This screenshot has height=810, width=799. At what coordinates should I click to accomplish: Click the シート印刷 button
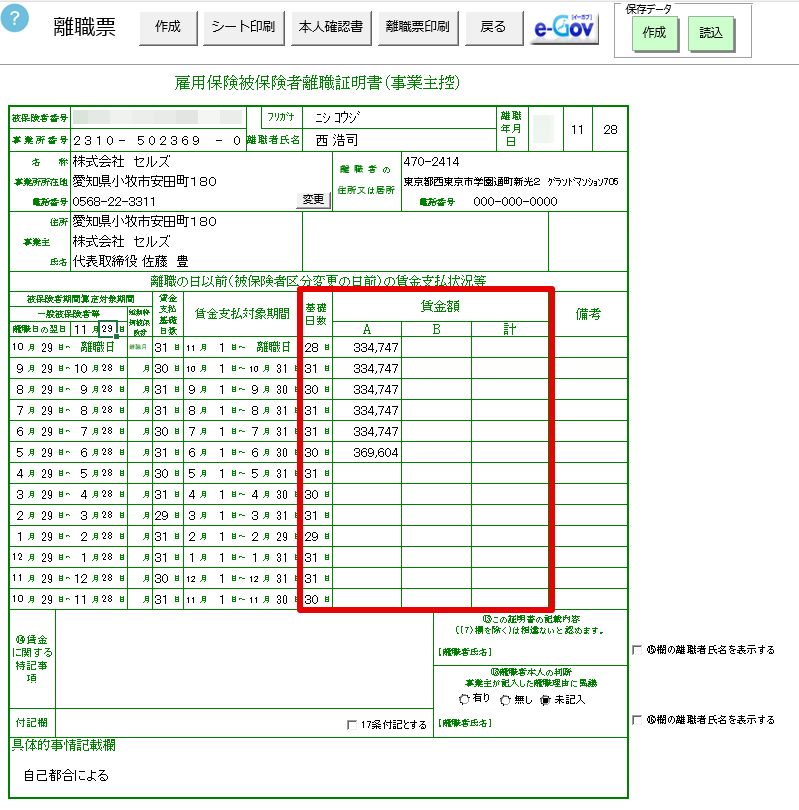pos(243,27)
